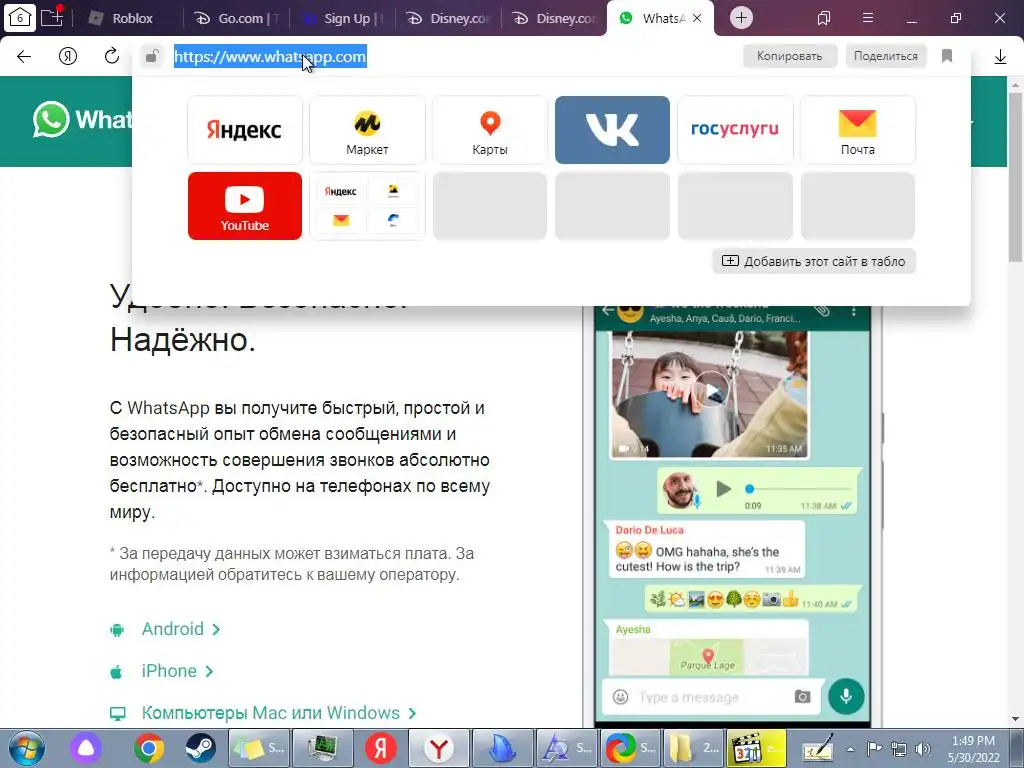The height and width of the screenshot is (768, 1024).
Task: Click the volume speaker tray icon
Action: pos(922,749)
